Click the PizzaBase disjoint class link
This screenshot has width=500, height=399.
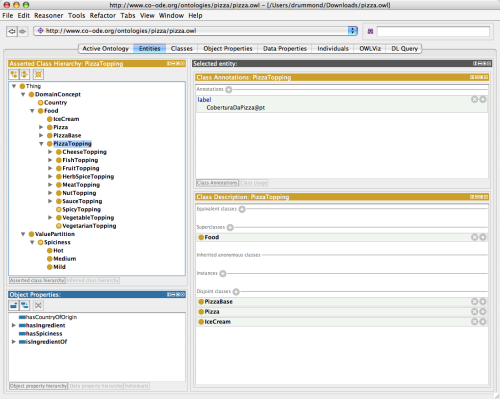(x=218, y=301)
